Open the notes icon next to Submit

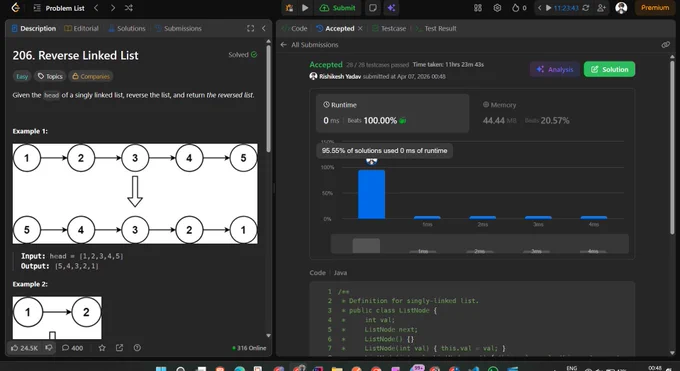tap(373, 8)
